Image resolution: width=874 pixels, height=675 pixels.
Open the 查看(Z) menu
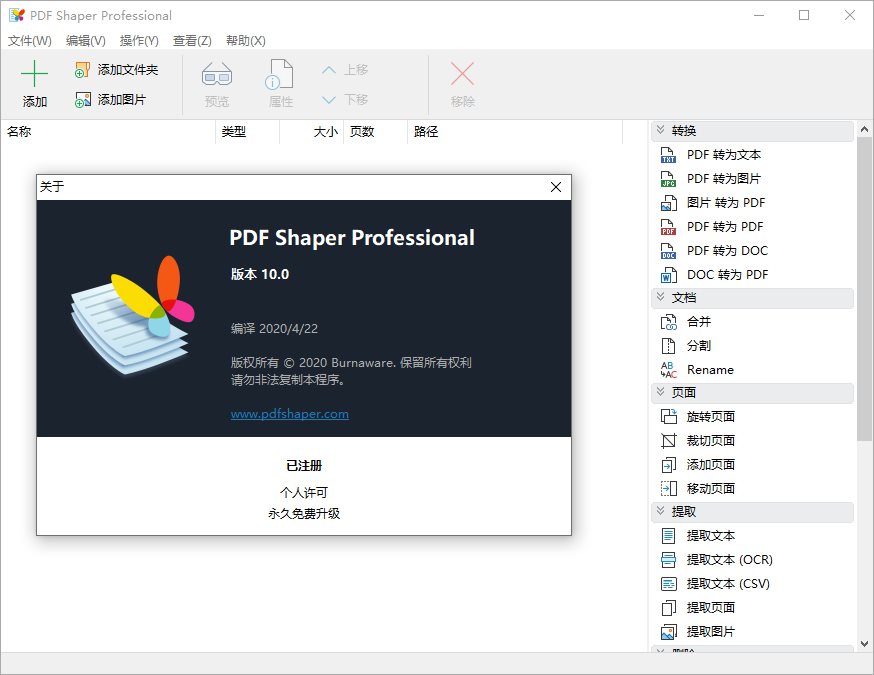pyautogui.click(x=192, y=41)
